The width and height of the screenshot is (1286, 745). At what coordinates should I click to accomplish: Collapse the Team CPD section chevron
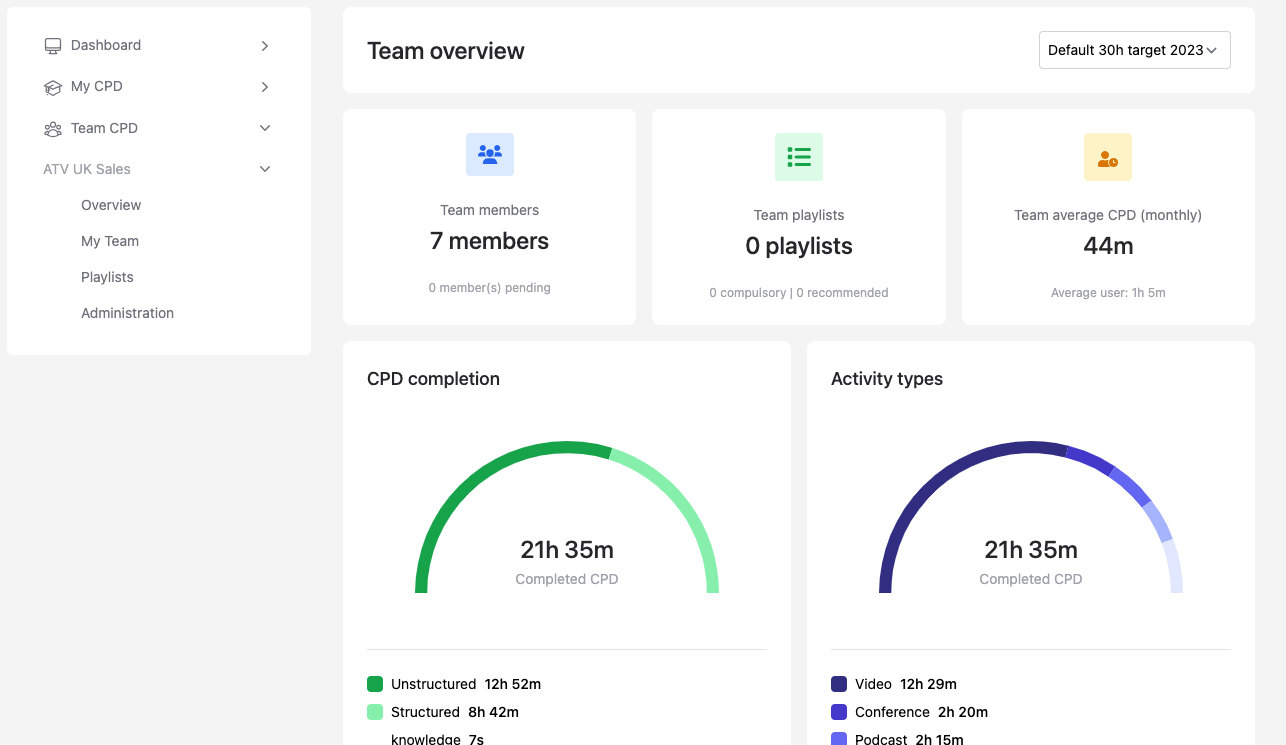(x=265, y=128)
